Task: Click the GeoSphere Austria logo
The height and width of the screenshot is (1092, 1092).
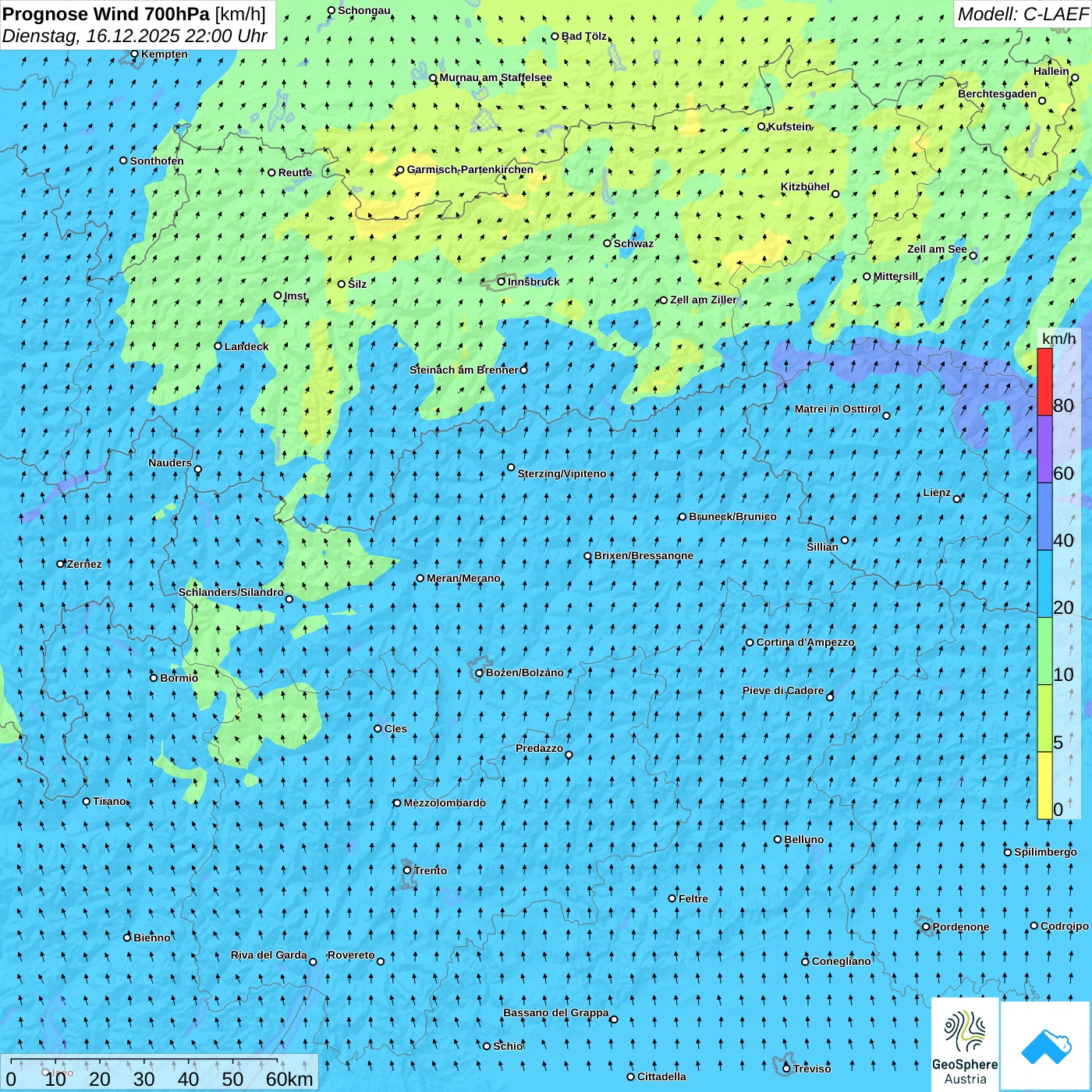Action: coord(965,1045)
